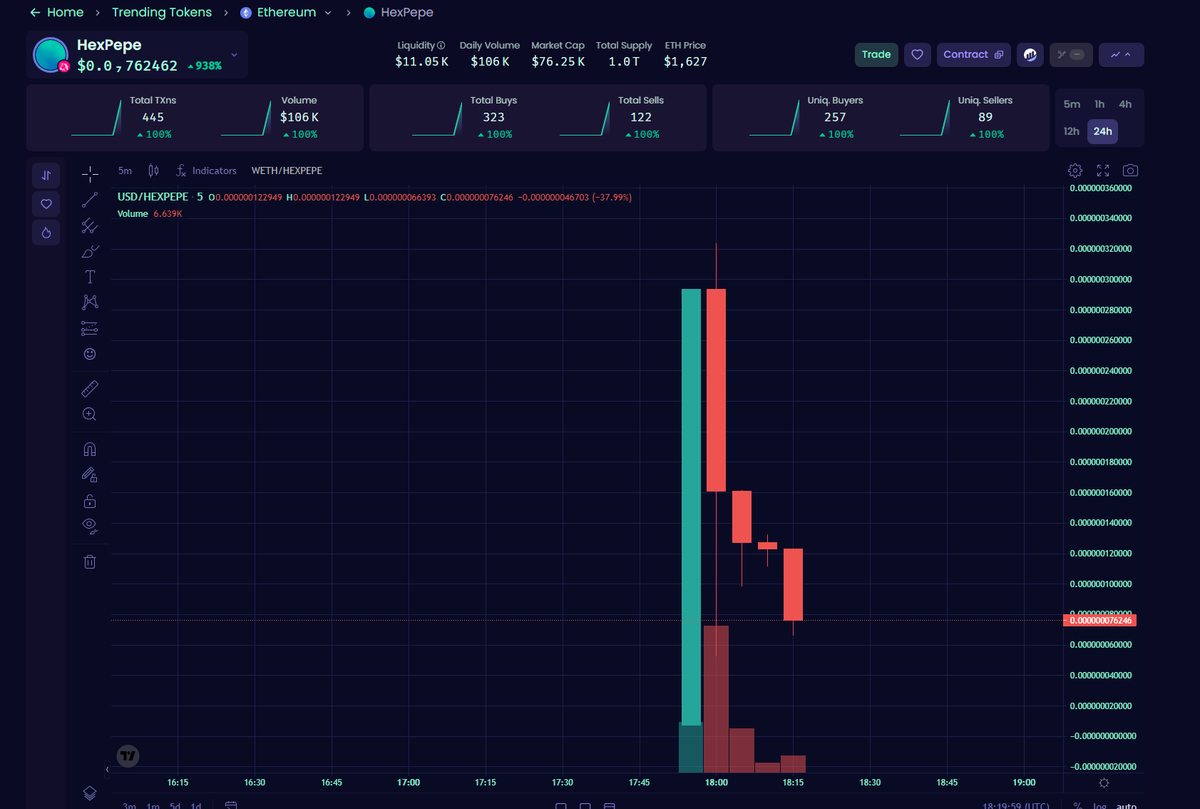Viewport: 1200px width, 809px height.
Task: Select the trend line drawing tool
Action: 90,200
